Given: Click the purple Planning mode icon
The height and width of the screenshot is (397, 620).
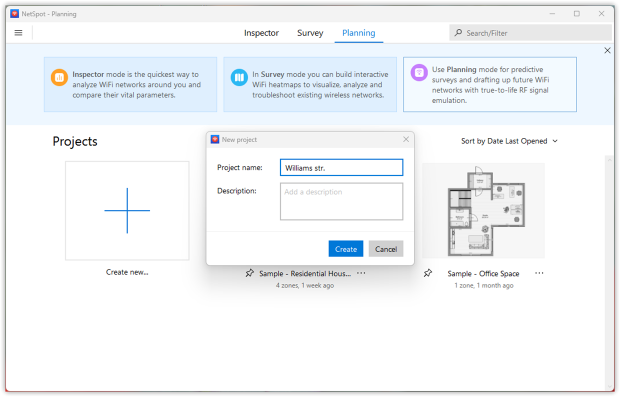Looking at the screenshot, I should point(419,72).
